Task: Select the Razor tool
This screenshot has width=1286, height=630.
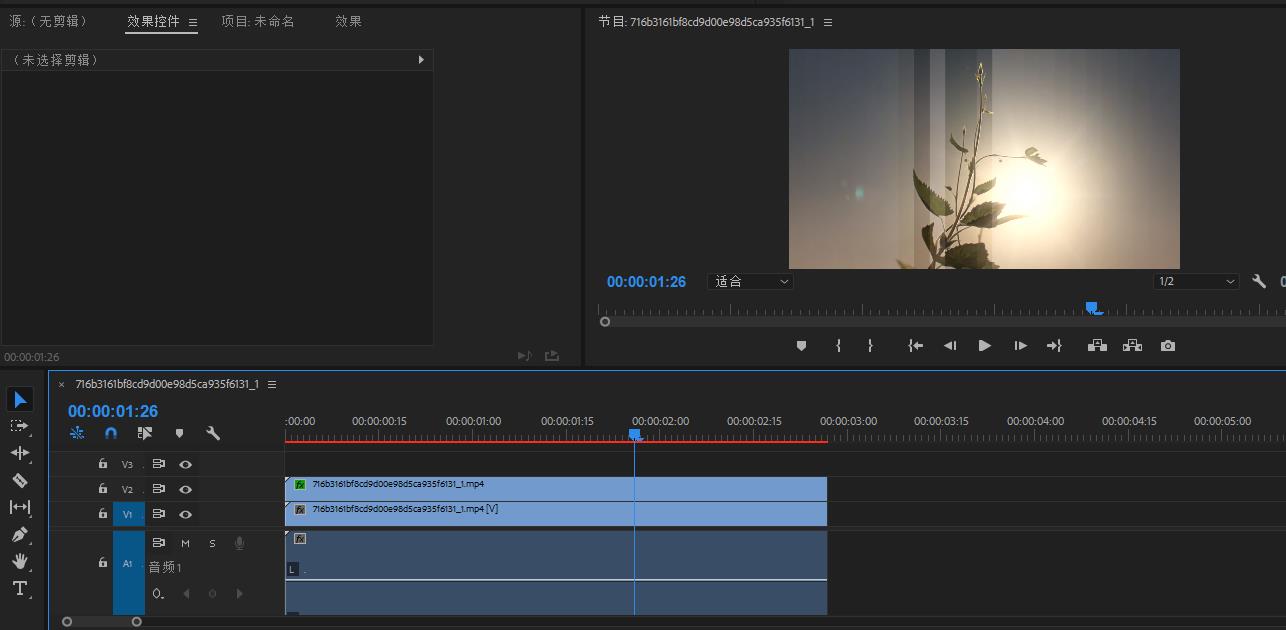Action: tap(20, 480)
